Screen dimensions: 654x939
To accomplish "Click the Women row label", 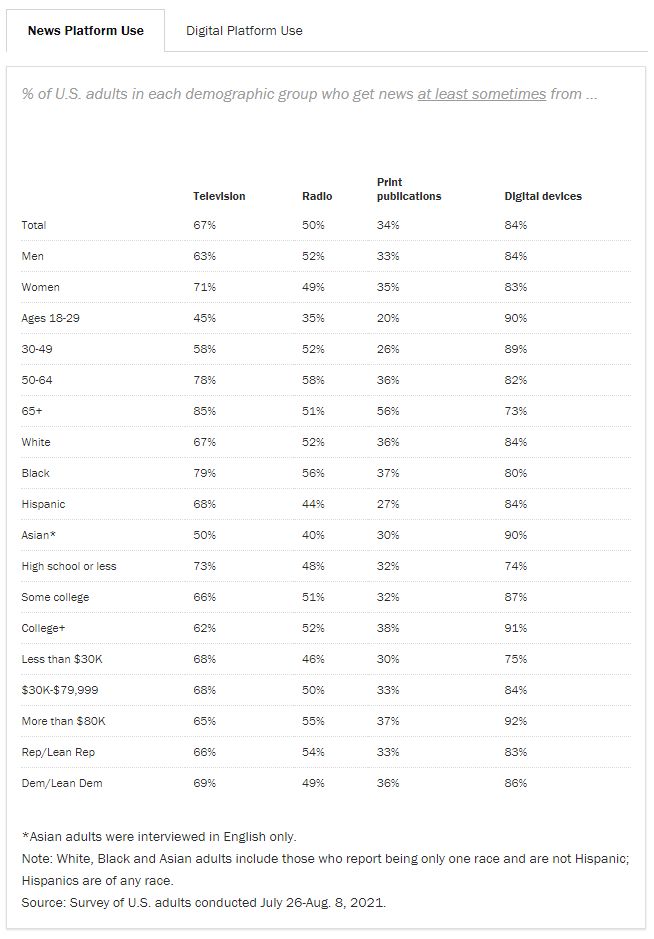I will tap(40, 287).
